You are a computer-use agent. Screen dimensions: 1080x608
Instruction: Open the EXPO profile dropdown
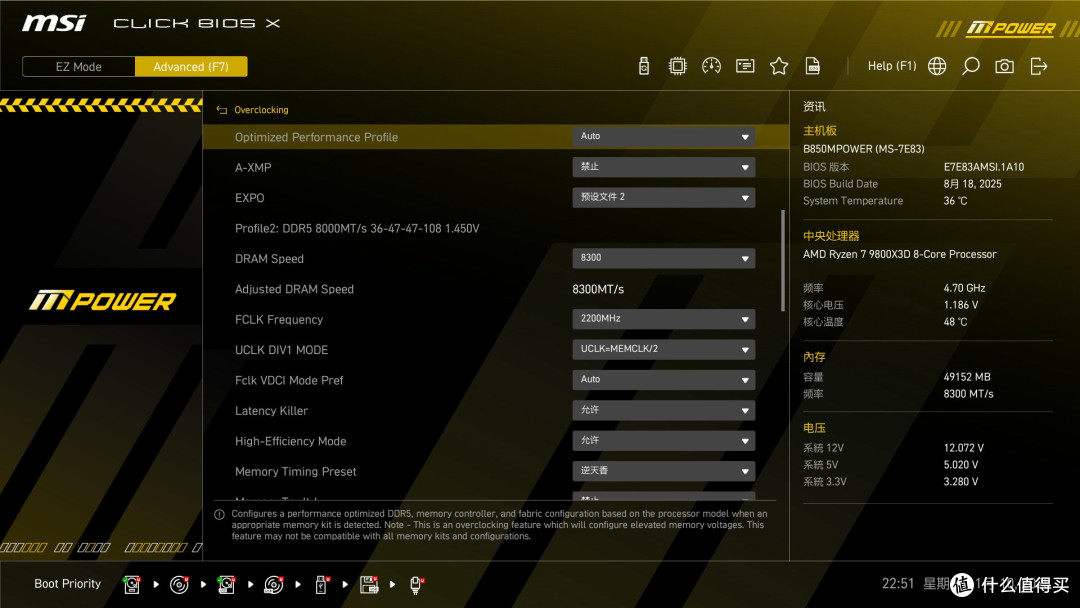coord(663,197)
